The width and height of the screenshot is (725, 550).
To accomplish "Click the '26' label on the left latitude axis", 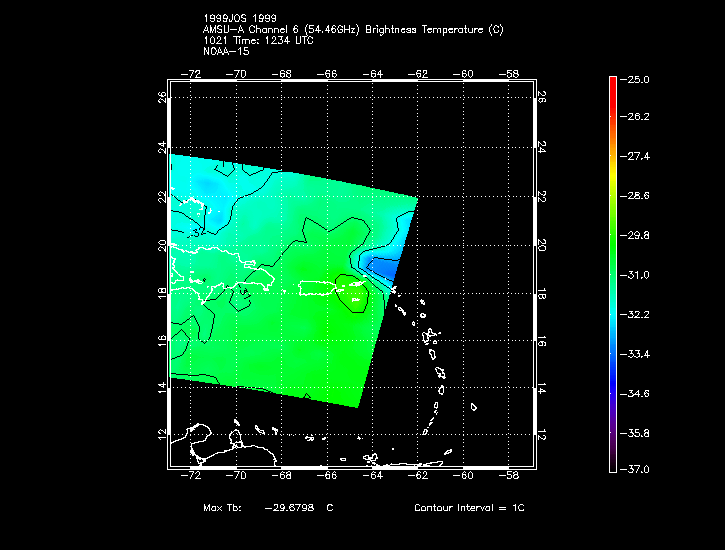I will click(x=162, y=97).
